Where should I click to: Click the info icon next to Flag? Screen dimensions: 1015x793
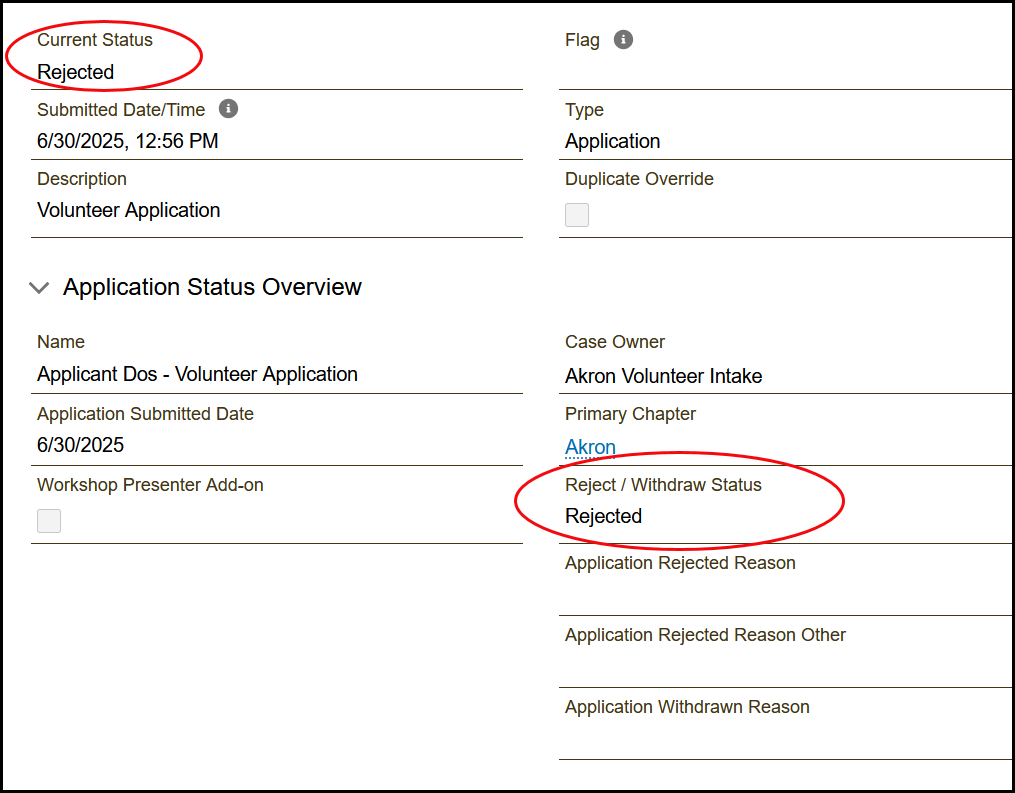(x=623, y=40)
